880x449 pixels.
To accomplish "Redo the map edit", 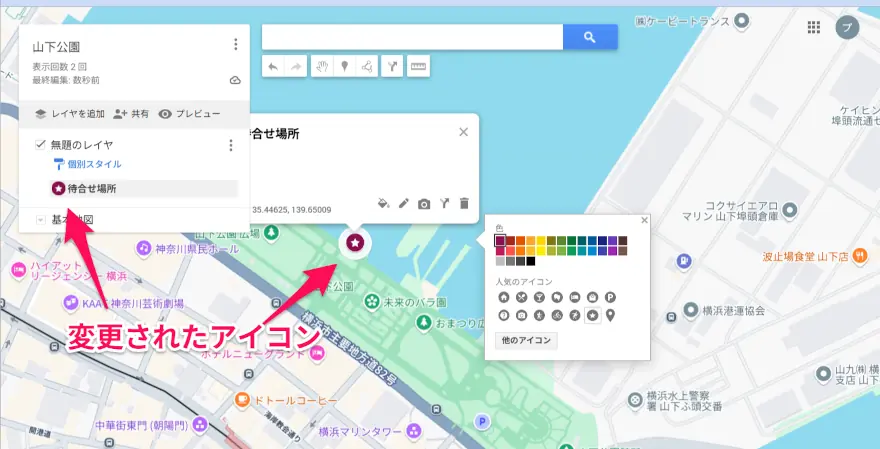I will (x=295, y=66).
